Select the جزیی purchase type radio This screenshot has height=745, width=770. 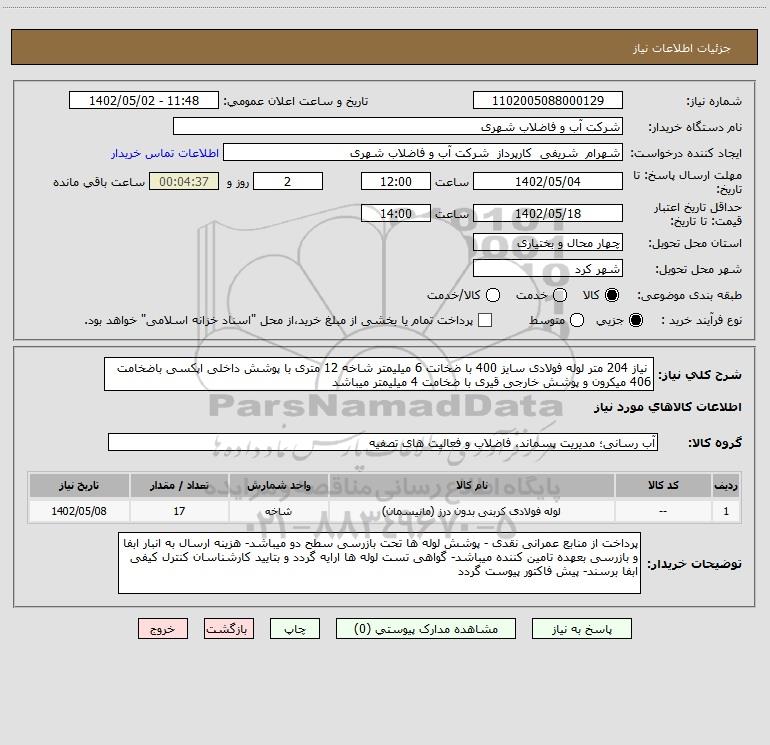tap(635, 320)
